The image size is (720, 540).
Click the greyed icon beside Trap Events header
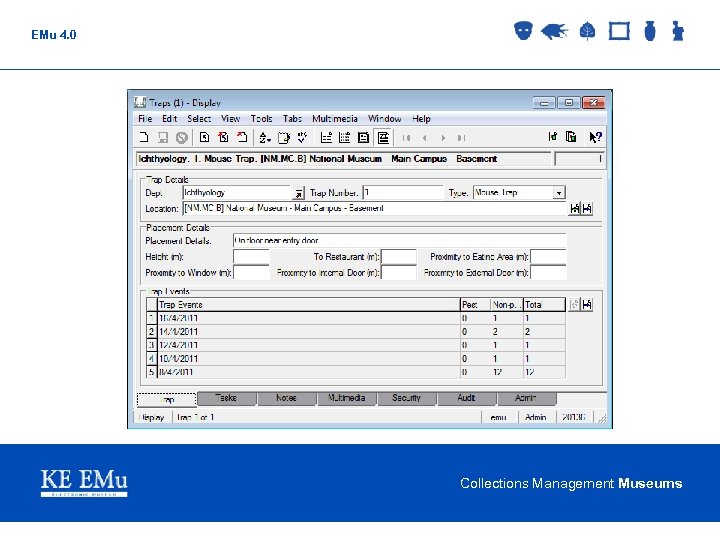574,304
